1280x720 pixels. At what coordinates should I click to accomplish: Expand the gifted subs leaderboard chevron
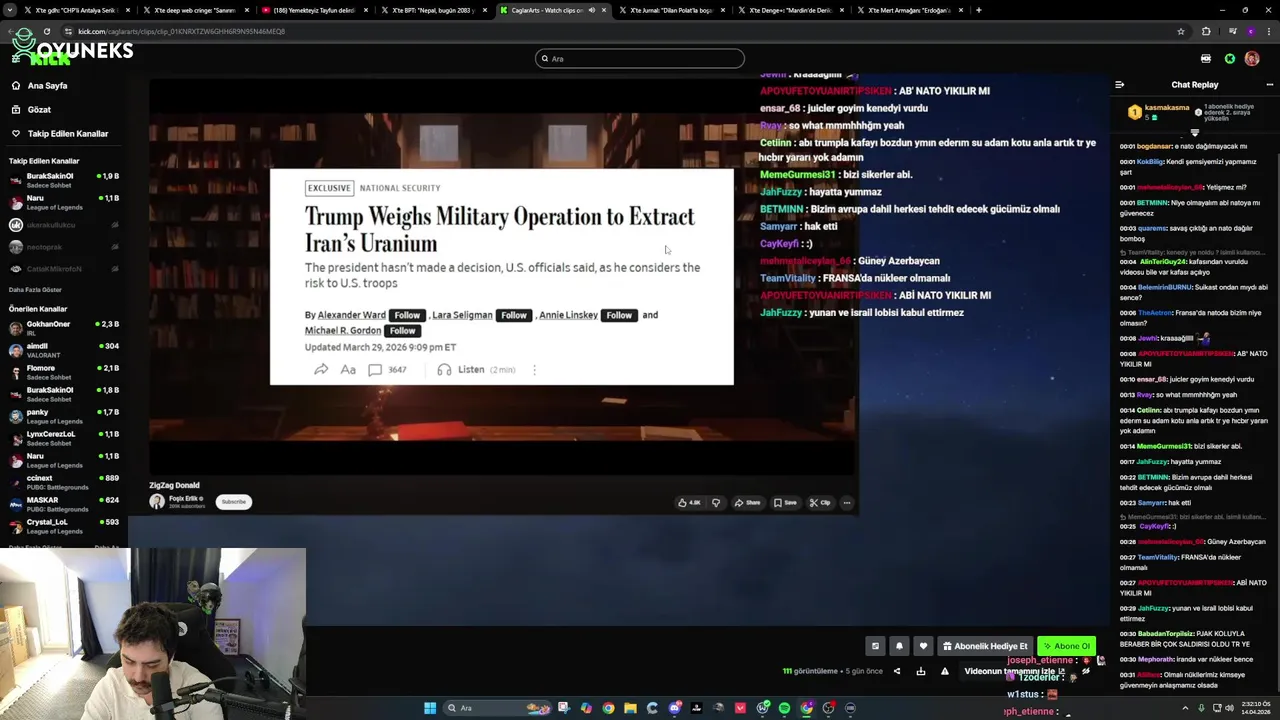[1195, 132]
